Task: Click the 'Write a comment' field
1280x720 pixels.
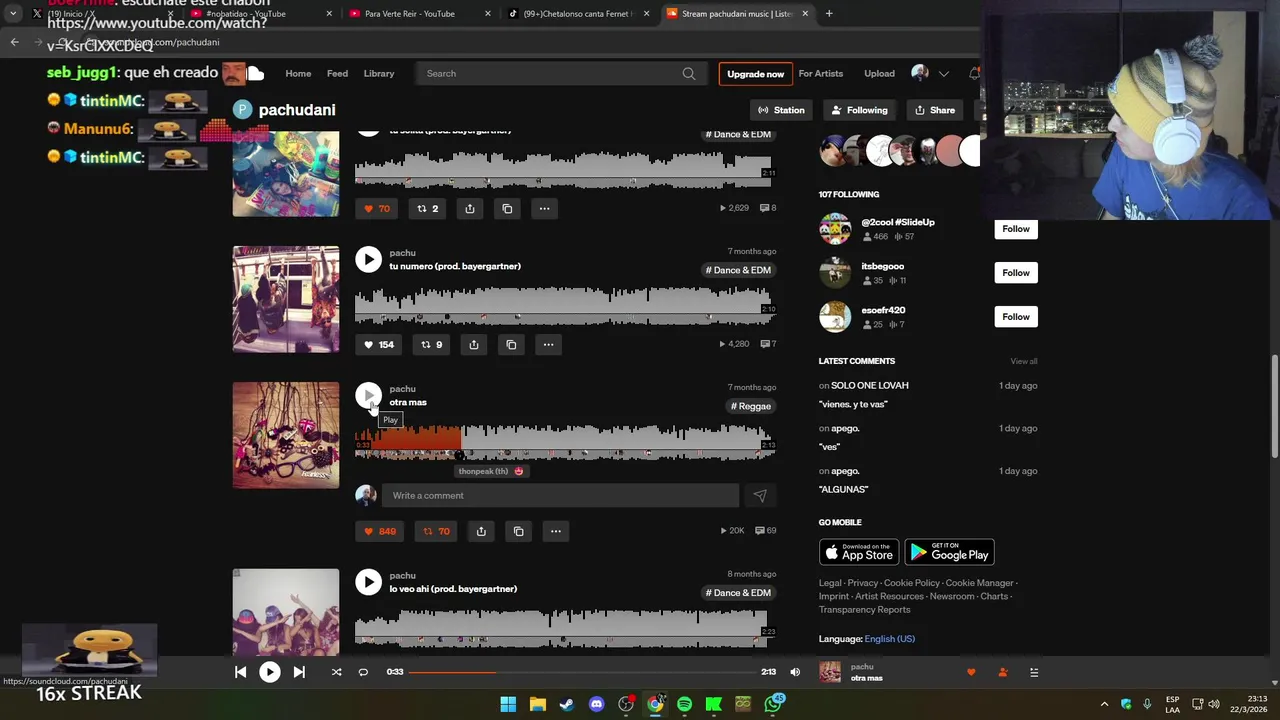Action: (x=560, y=495)
